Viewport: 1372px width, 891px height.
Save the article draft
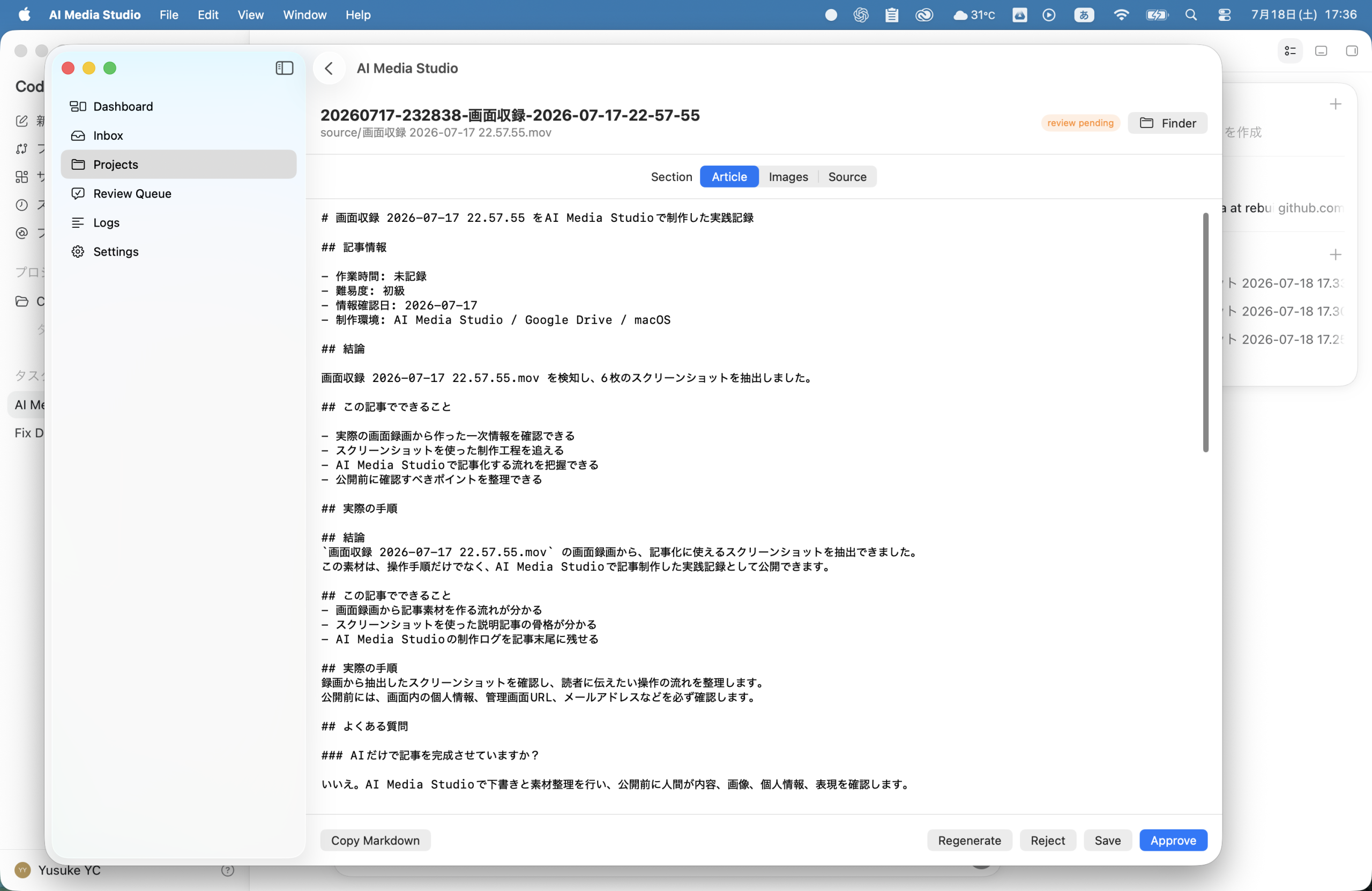[x=1107, y=840]
